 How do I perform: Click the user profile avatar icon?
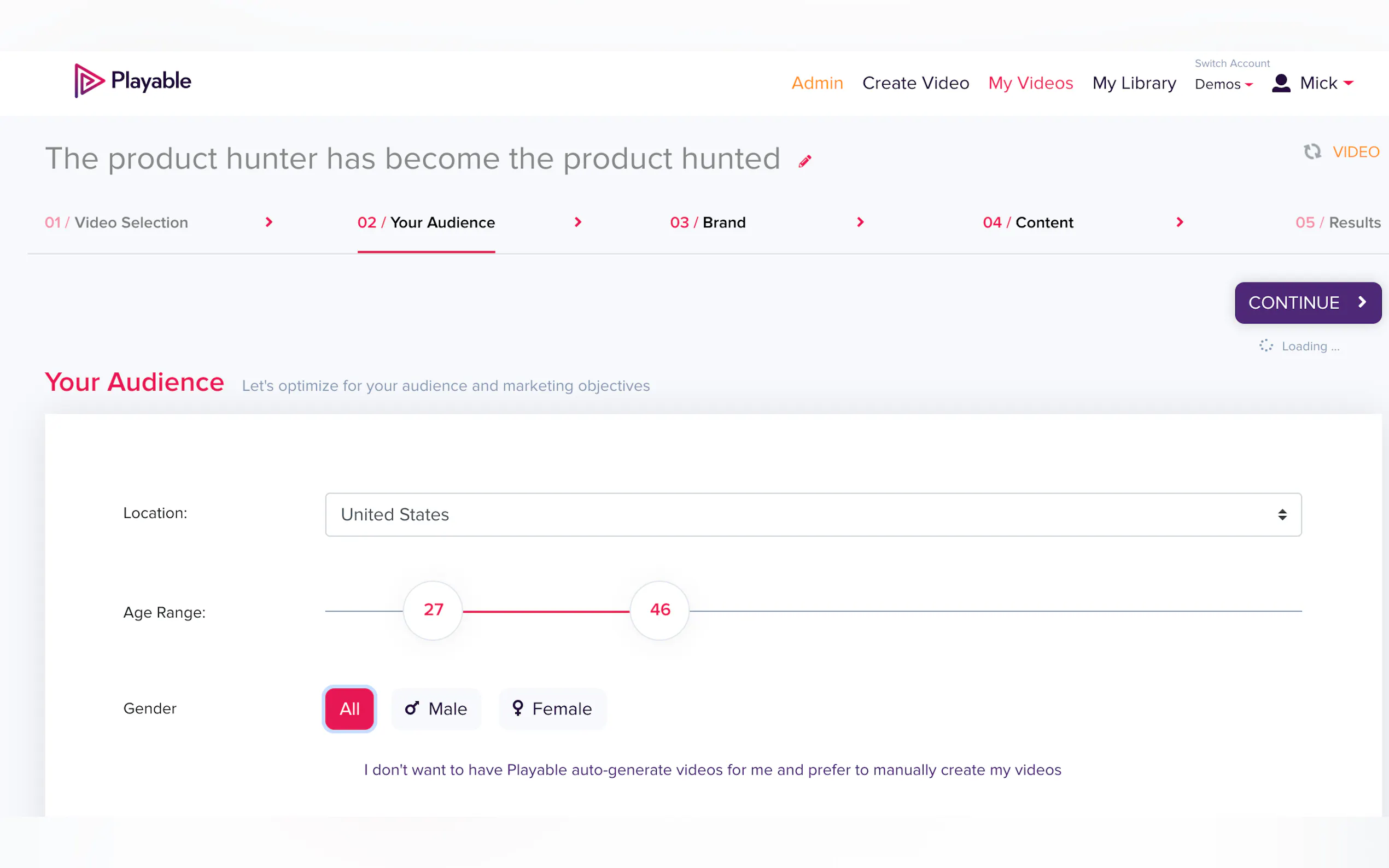tap(1281, 83)
